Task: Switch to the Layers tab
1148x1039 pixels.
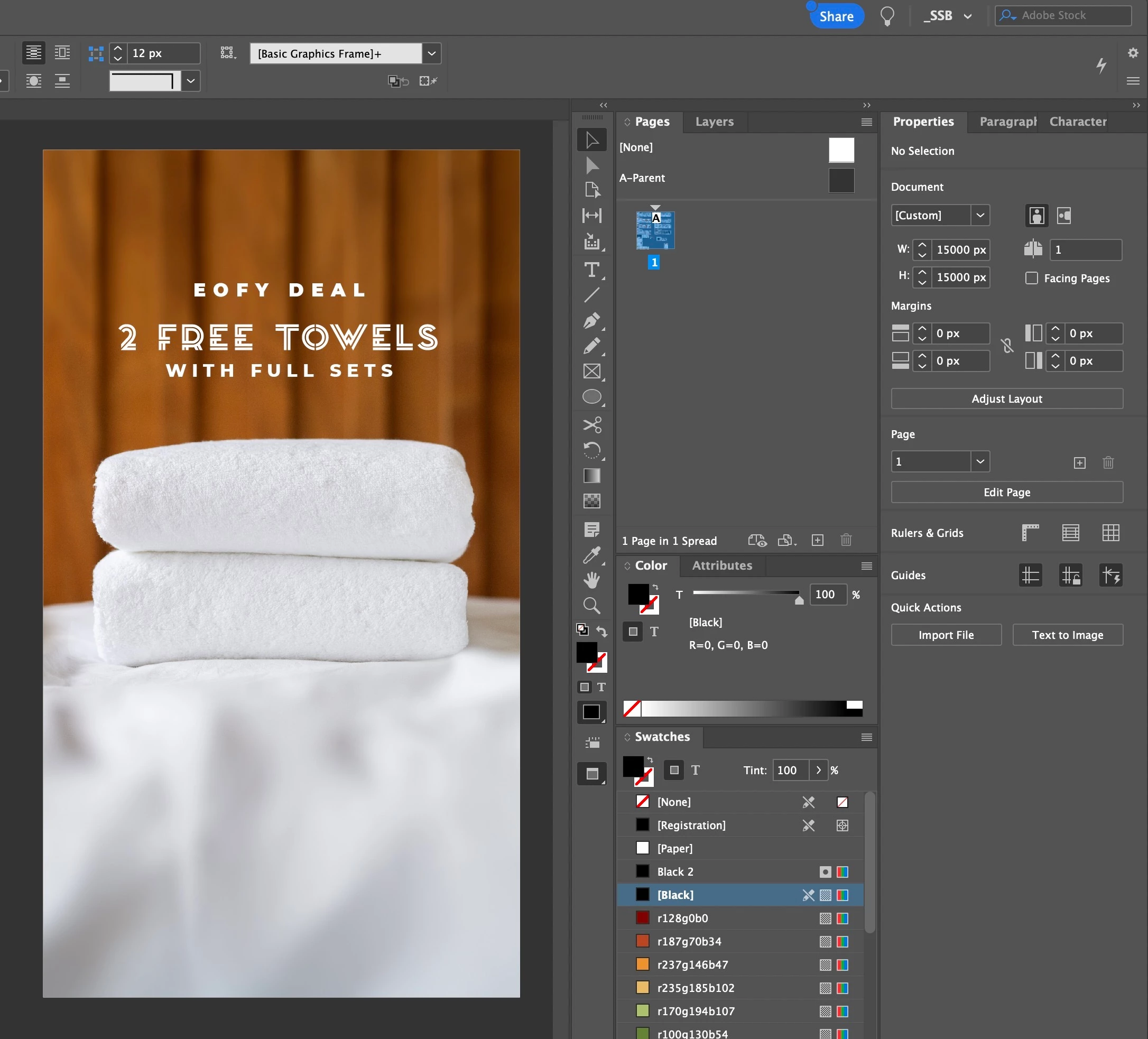Action: [x=714, y=122]
